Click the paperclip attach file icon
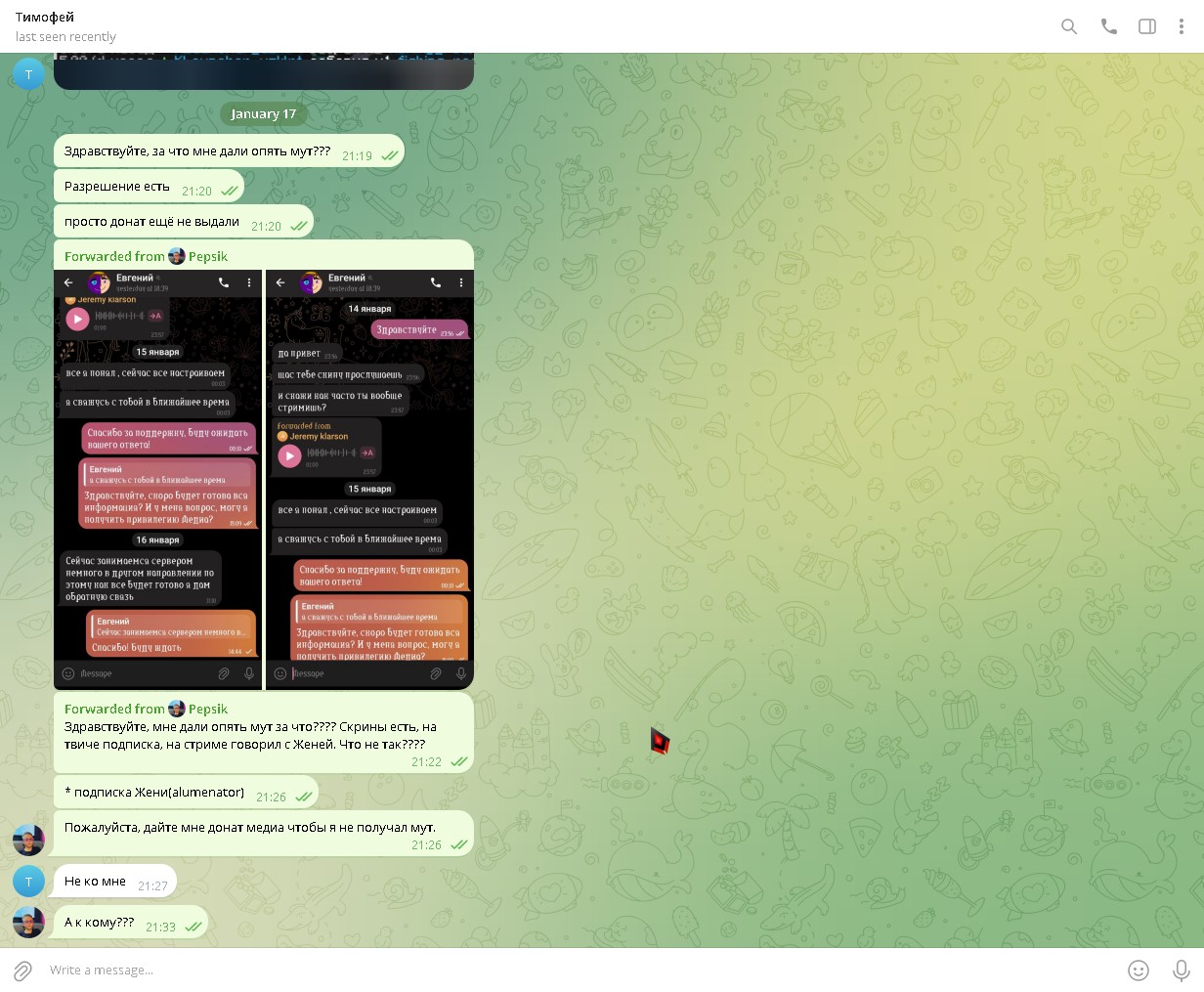The width and height of the screenshot is (1204, 992). tap(22, 970)
